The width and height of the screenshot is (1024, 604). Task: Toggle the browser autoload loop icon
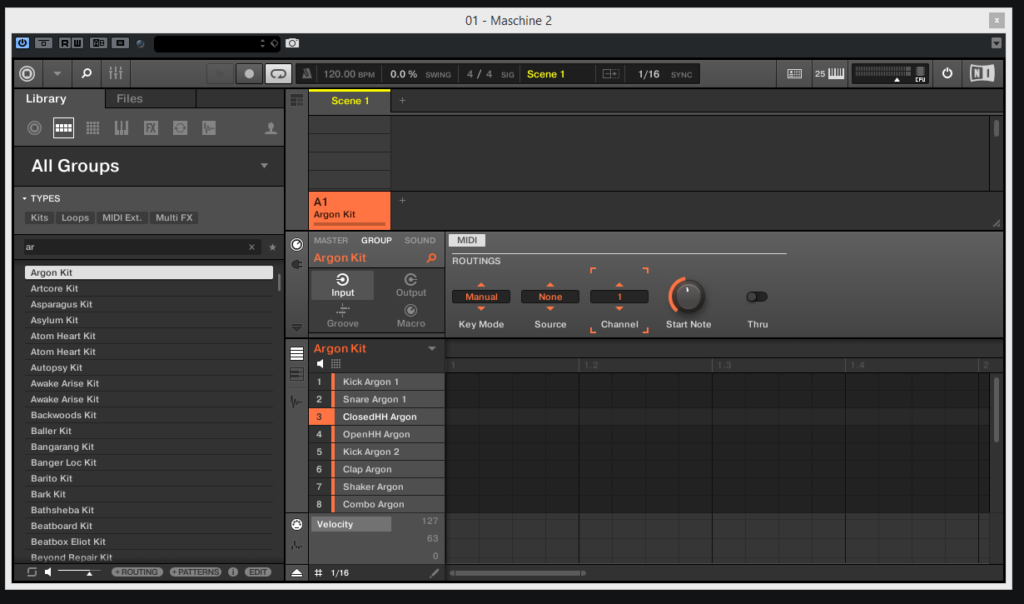pos(31,572)
